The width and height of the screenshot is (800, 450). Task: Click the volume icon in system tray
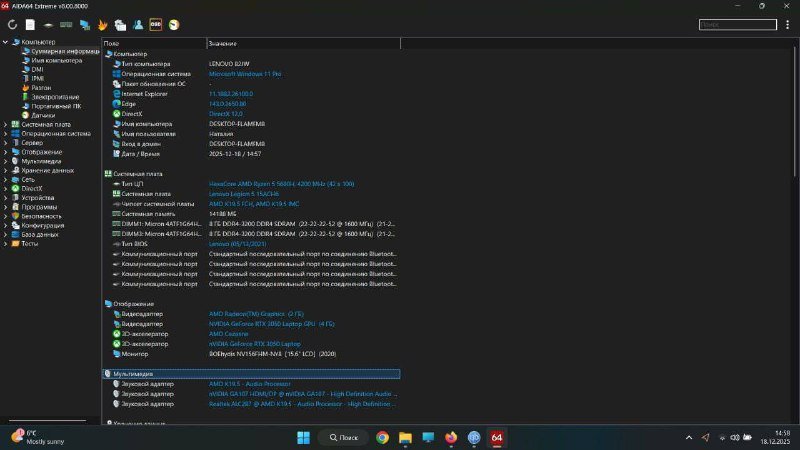(735, 437)
